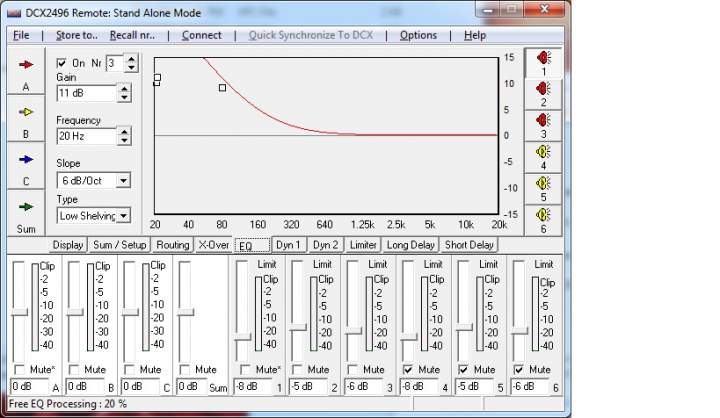Viewport: 720px width, 418px height.
Task: Toggle Mute for input A
Action: [19, 369]
